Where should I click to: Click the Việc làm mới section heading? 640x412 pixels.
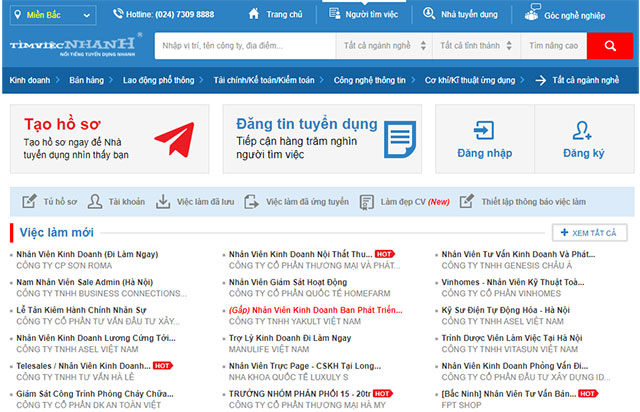pos(57,232)
